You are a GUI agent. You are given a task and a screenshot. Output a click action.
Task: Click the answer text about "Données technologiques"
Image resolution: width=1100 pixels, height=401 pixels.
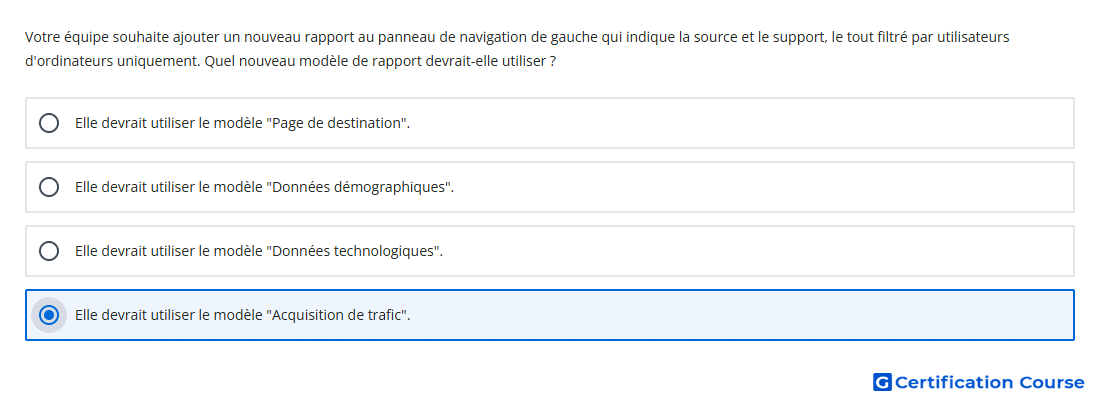click(x=259, y=251)
